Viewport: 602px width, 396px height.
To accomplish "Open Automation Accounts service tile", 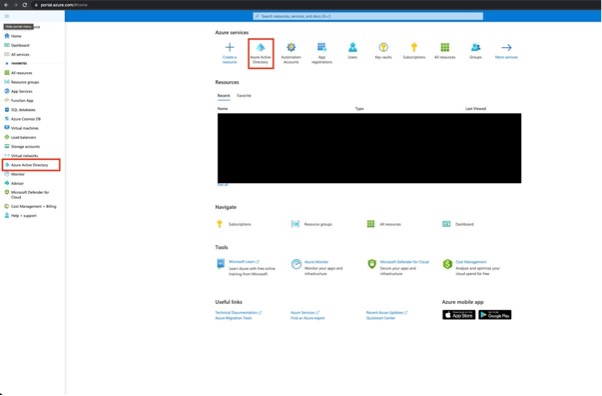I will (x=291, y=53).
